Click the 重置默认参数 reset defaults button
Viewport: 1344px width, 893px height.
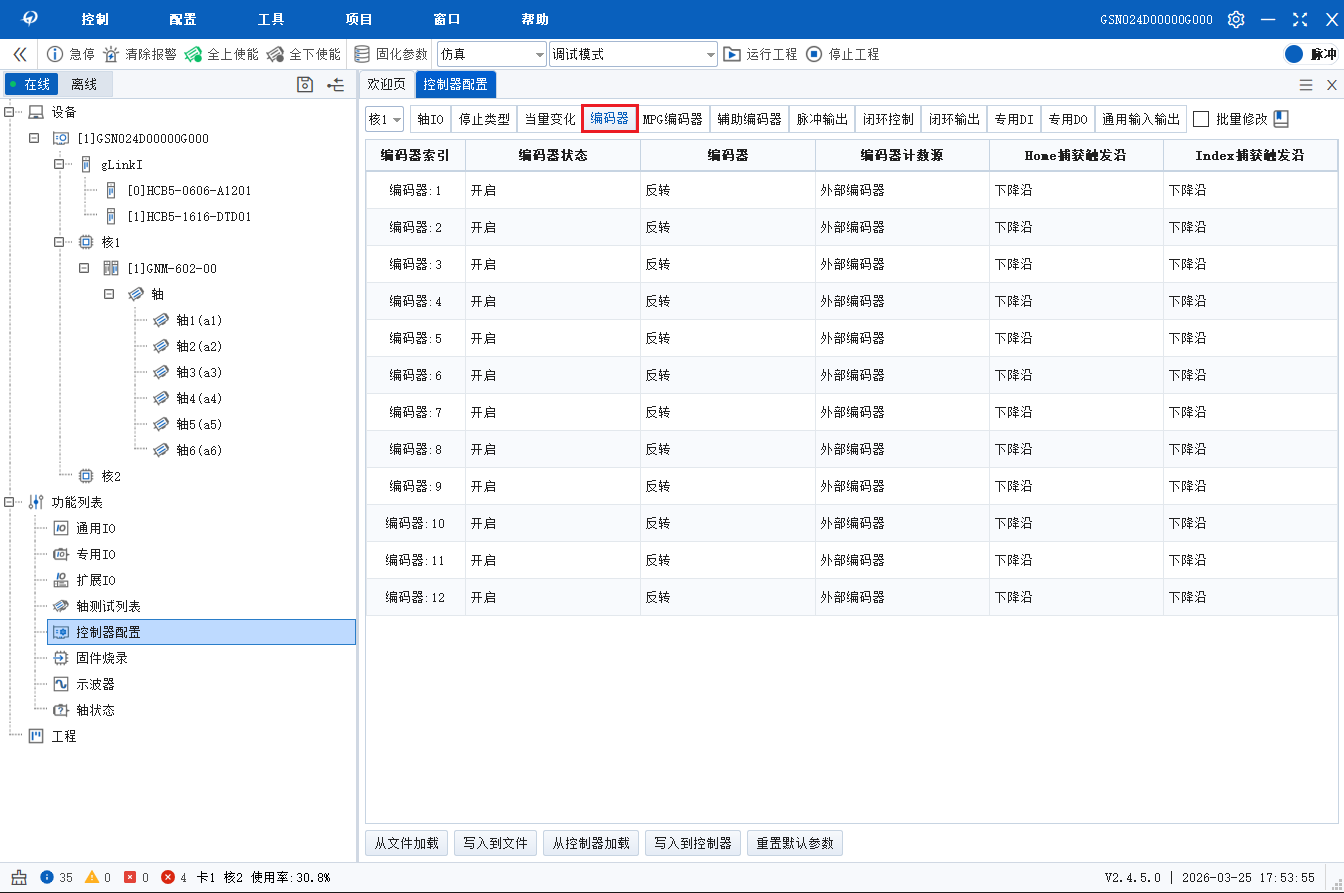795,843
